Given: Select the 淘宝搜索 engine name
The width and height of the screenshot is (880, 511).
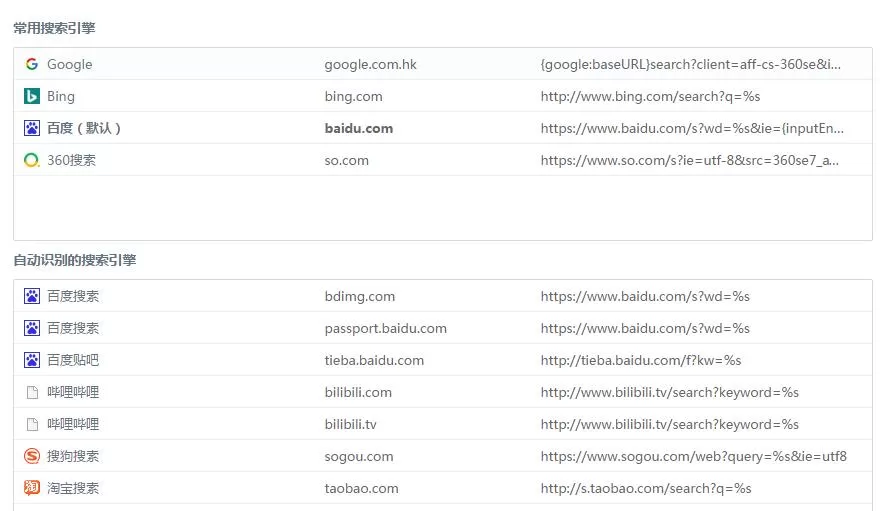Looking at the screenshot, I should coord(73,488).
